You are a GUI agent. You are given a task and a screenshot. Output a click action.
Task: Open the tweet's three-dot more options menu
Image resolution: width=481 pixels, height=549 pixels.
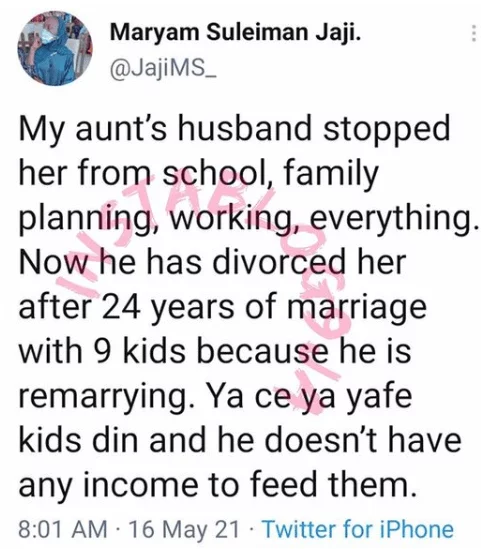pyautogui.click(x=473, y=34)
